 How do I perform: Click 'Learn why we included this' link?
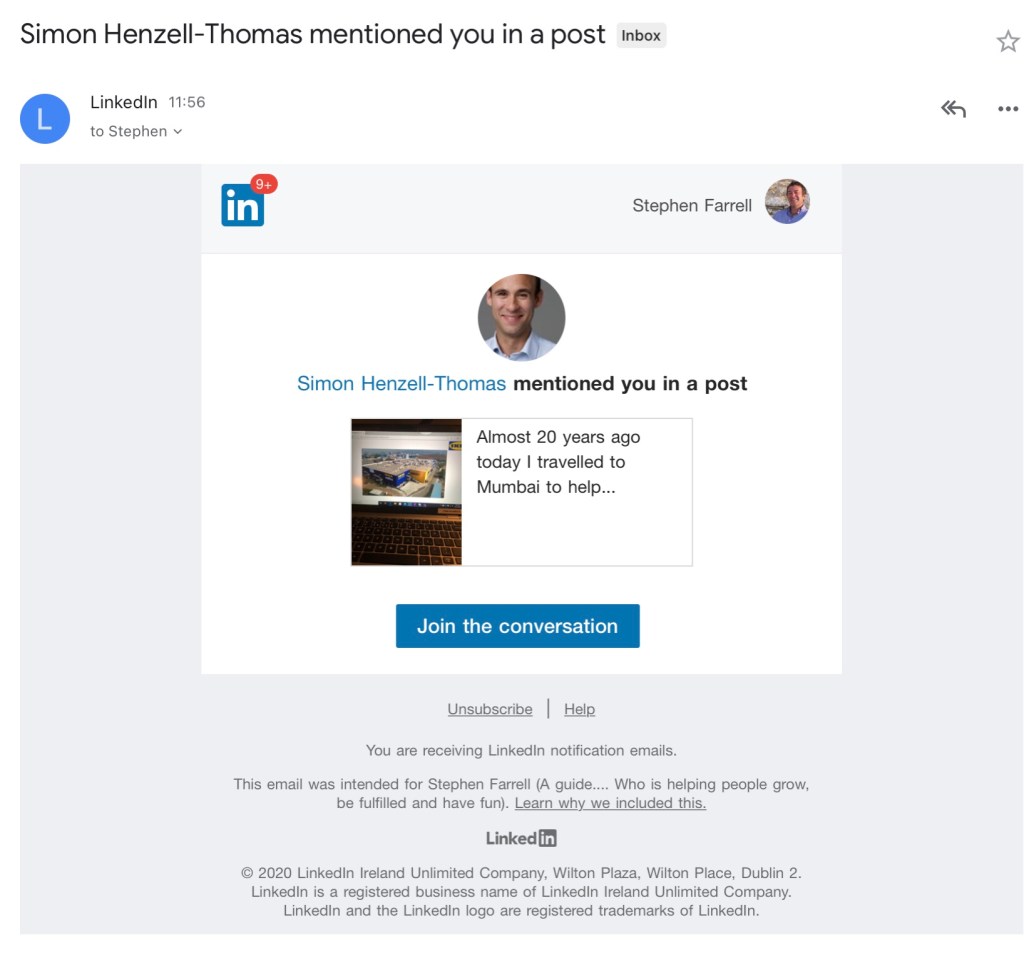coord(610,803)
